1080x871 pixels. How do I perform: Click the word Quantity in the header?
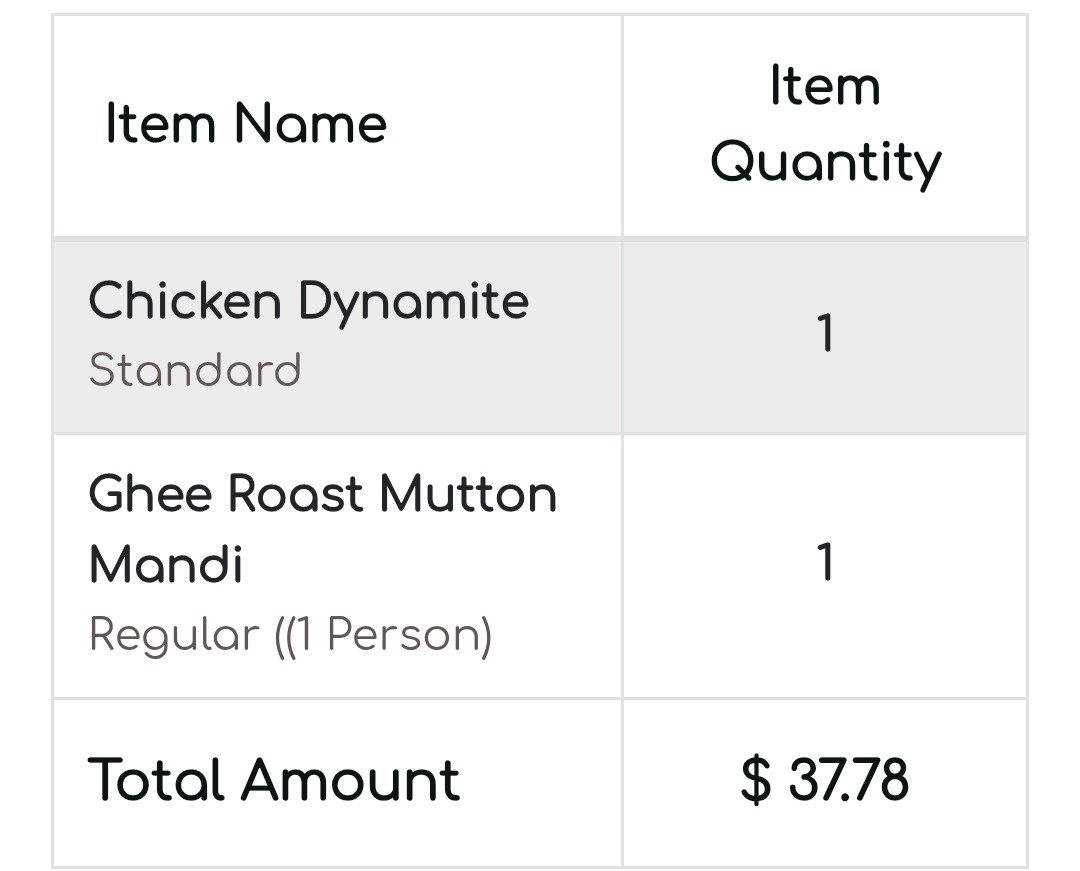[825, 163]
